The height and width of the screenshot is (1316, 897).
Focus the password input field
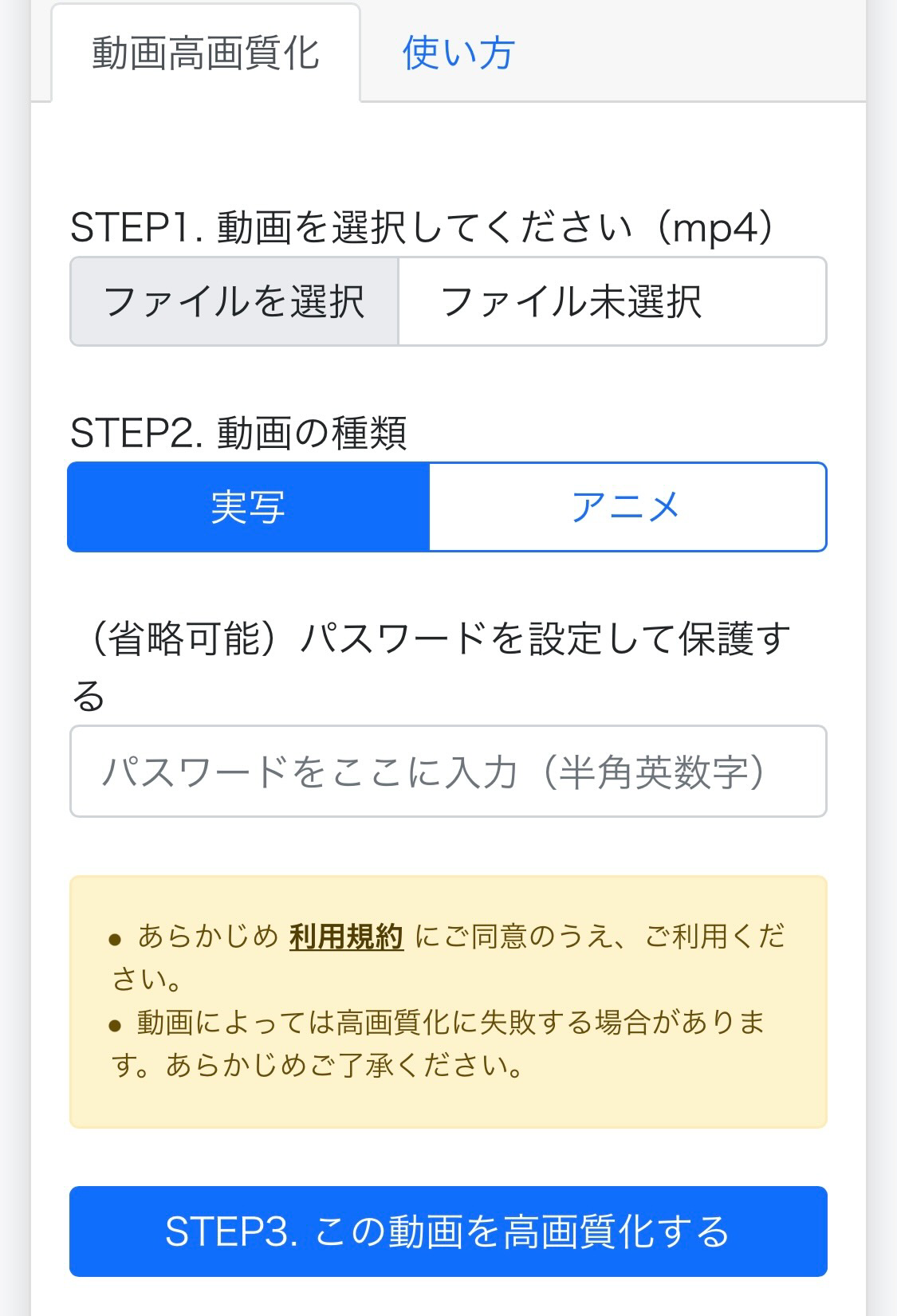point(447,772)
